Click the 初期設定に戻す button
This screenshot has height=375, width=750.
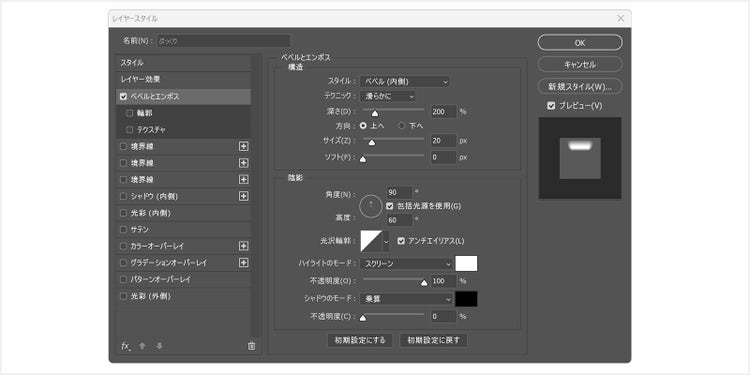tap(433, 341)
